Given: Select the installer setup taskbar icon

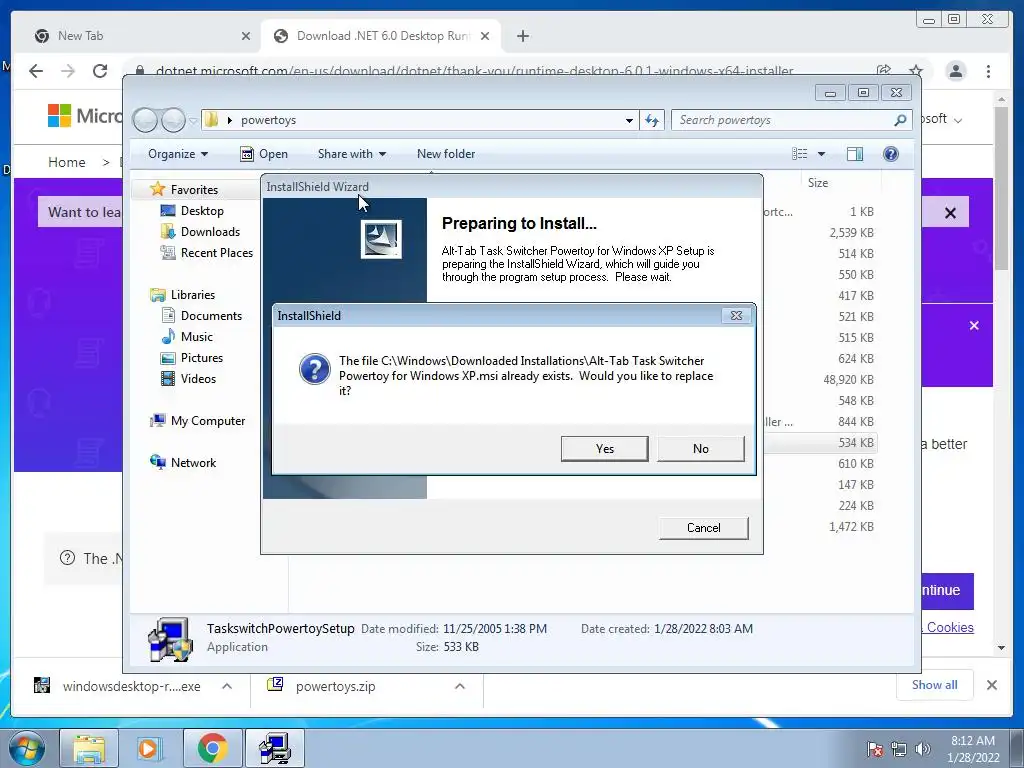Looking at the screenshot, I should 274,748.
